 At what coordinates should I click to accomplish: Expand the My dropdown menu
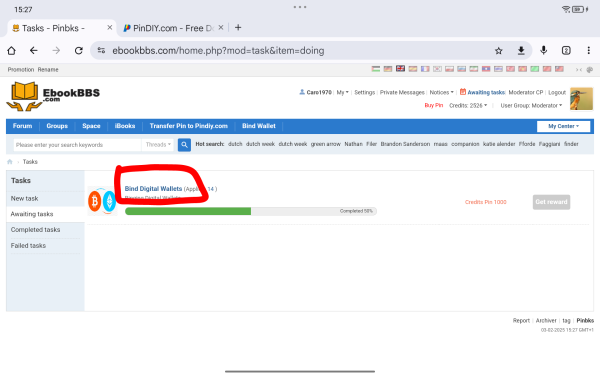pyautogui.click(x=342, y=92)
